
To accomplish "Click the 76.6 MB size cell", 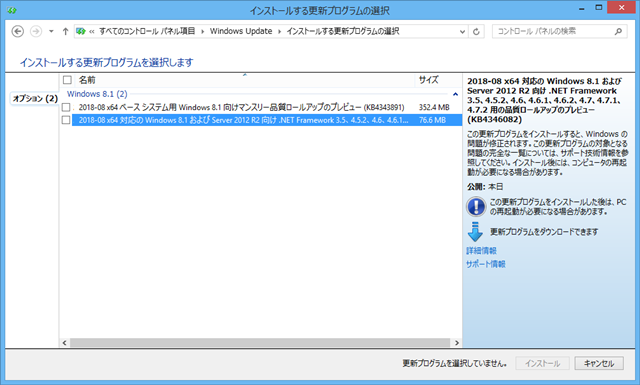I will pos(432,120).
